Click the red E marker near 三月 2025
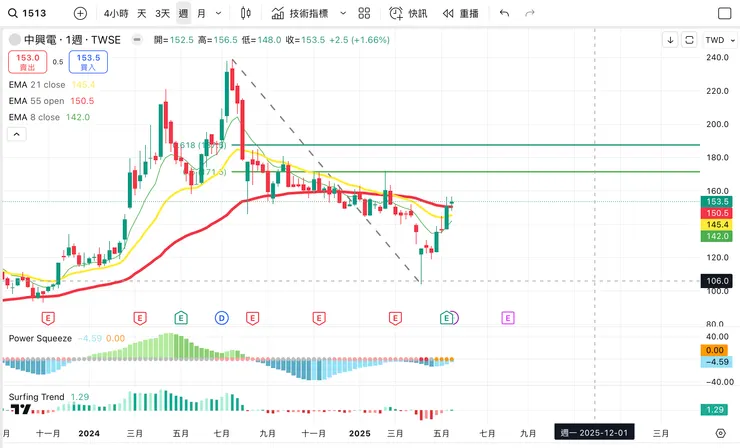 pyautogui.click(x=395, y=318)
